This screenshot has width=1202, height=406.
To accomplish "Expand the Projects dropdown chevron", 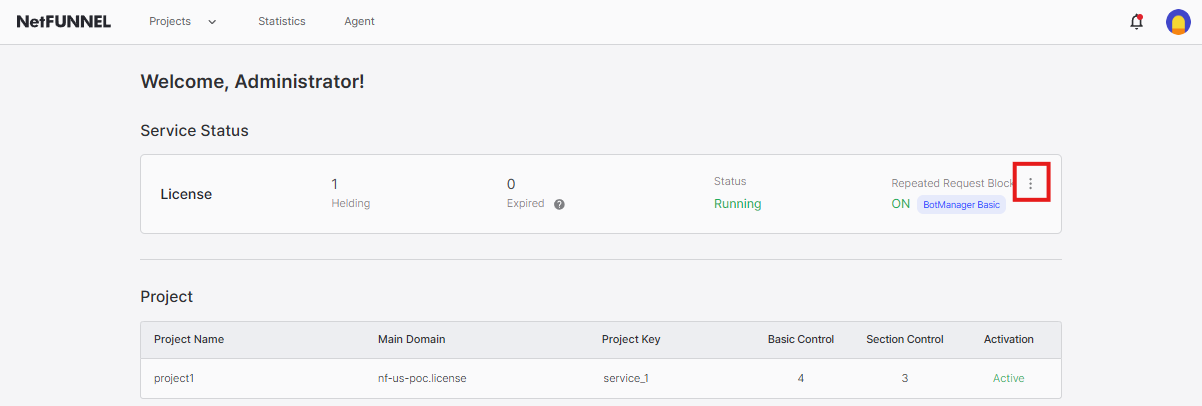I will [x=212, y=22].
